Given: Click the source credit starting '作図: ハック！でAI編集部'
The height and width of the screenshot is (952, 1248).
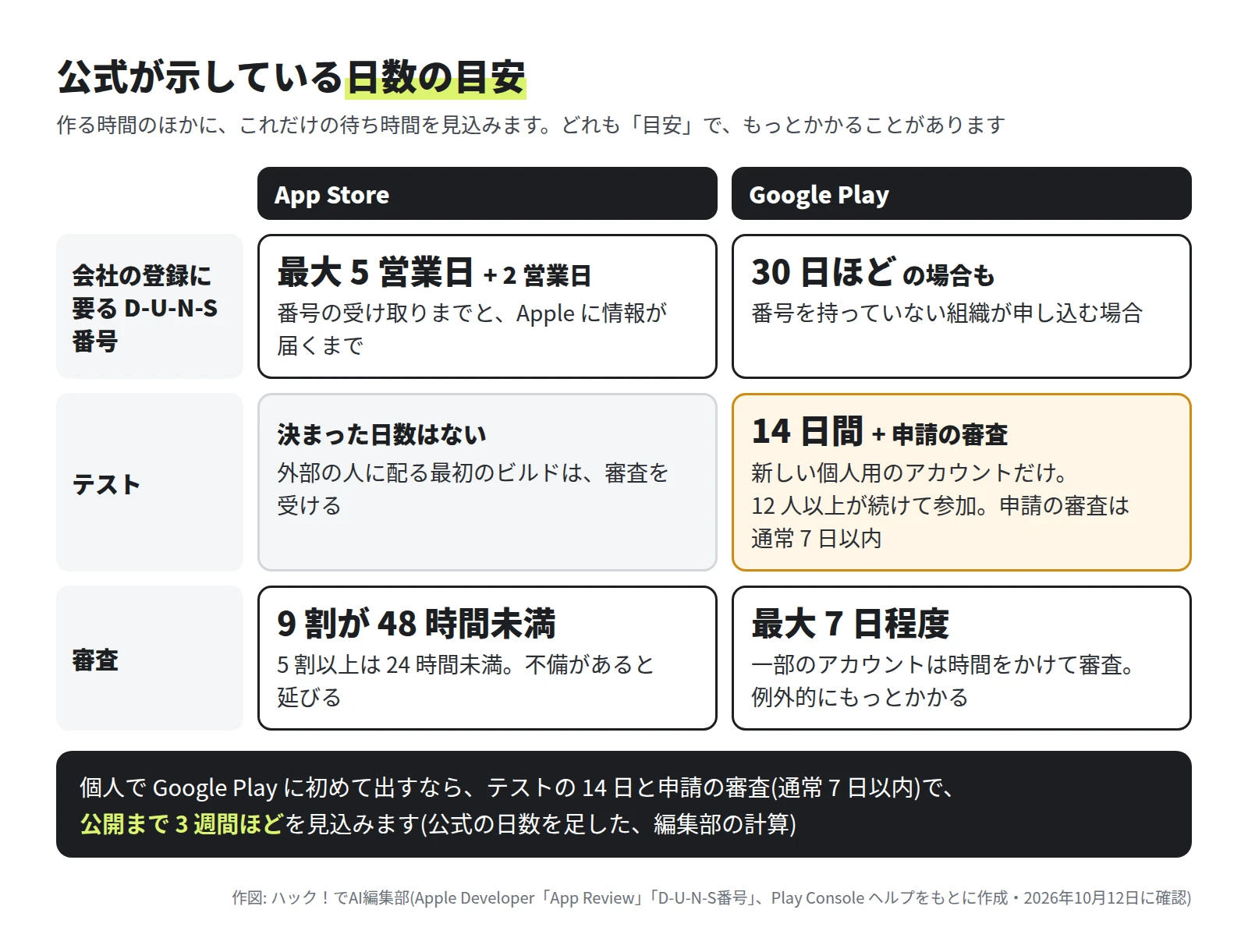Looking at the screenshot, I should tap(711, 898).
